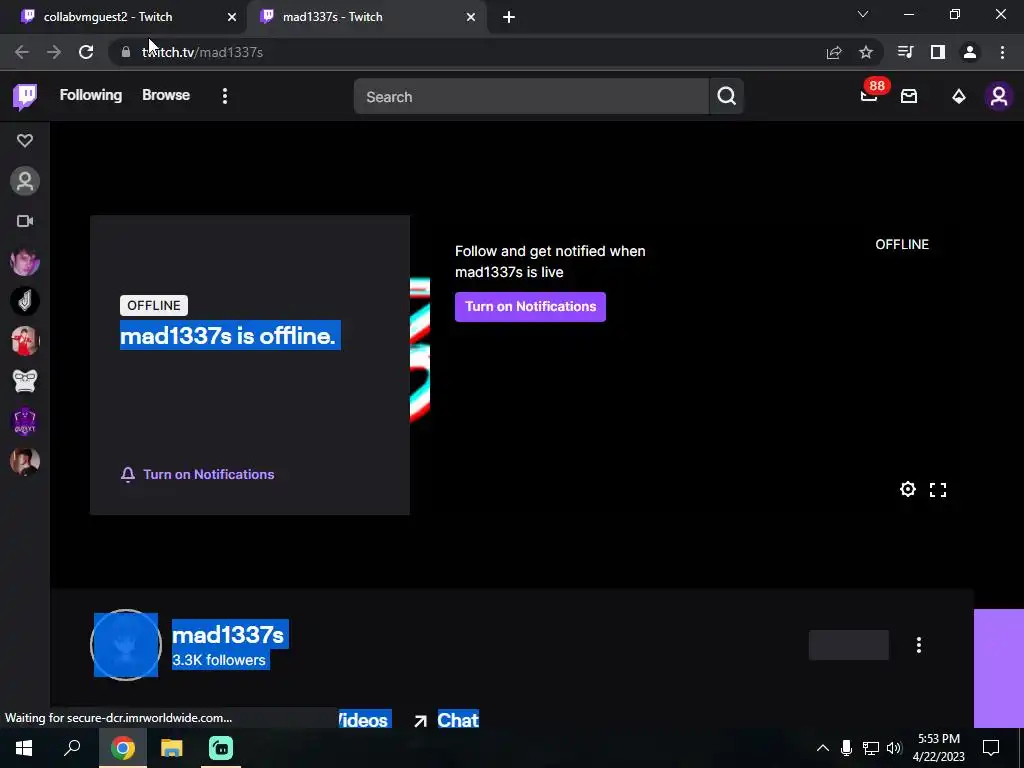Switch to the collabvmguest2 - Twitch tab

coord(125,17)
